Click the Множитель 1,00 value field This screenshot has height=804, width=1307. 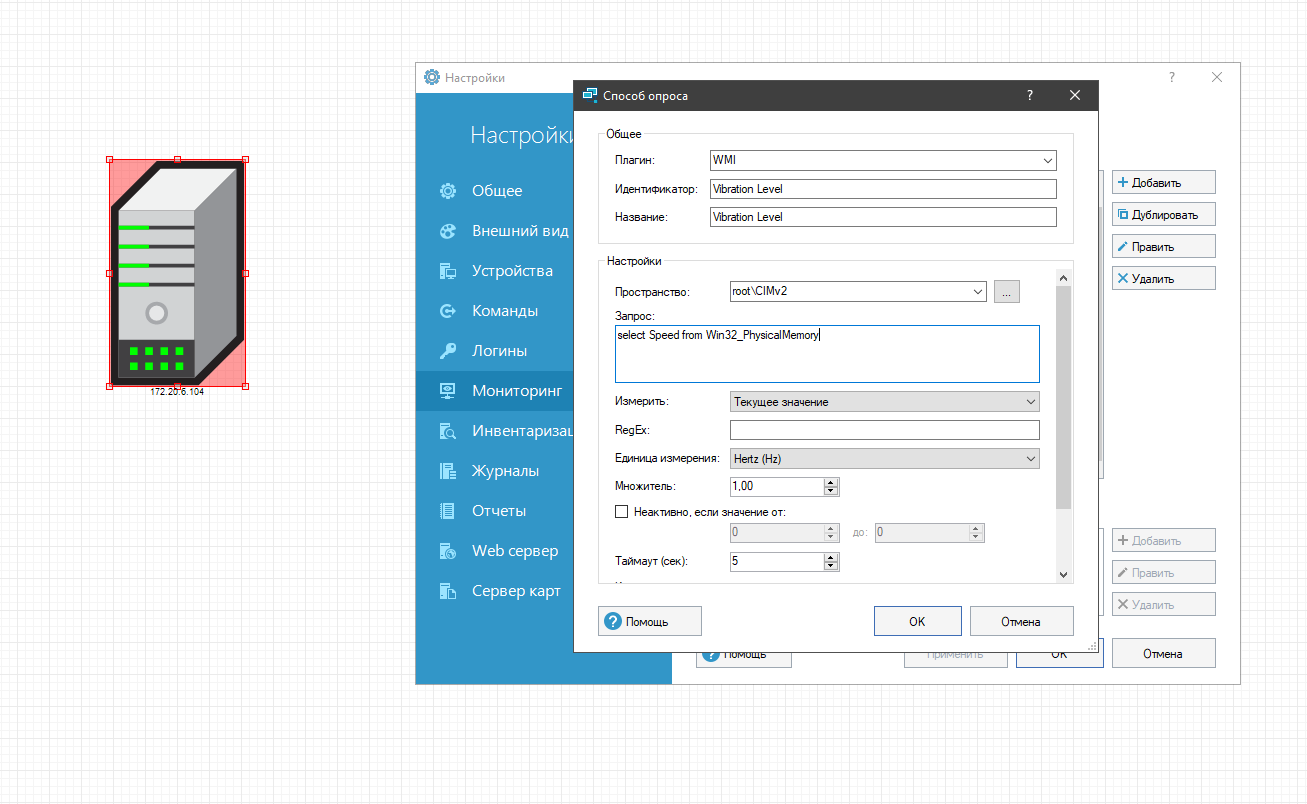pyautogui.click(x=777, y=486)
